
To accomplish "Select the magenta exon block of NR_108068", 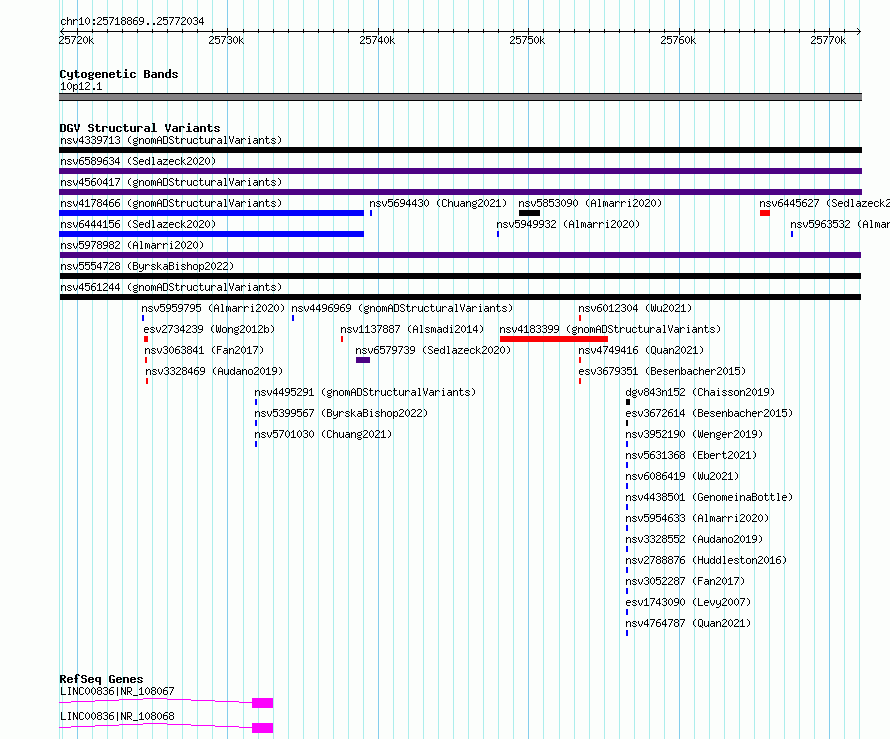I will pyautogui.click(x=262, y=728).
